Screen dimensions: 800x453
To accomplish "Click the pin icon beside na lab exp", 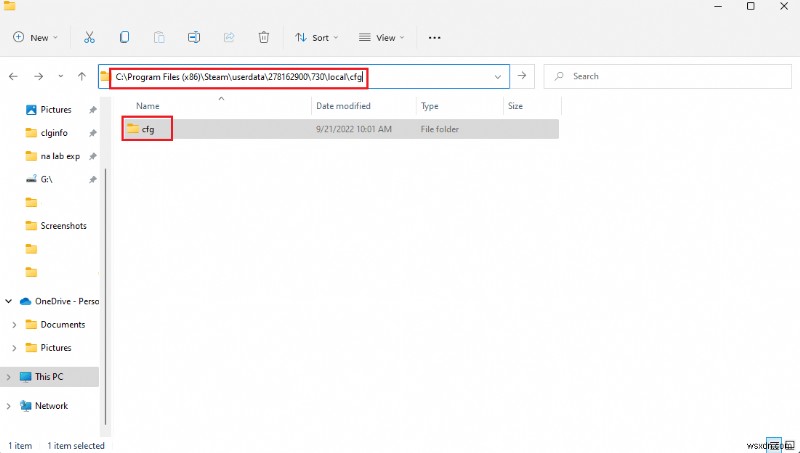I will point(92,157).
